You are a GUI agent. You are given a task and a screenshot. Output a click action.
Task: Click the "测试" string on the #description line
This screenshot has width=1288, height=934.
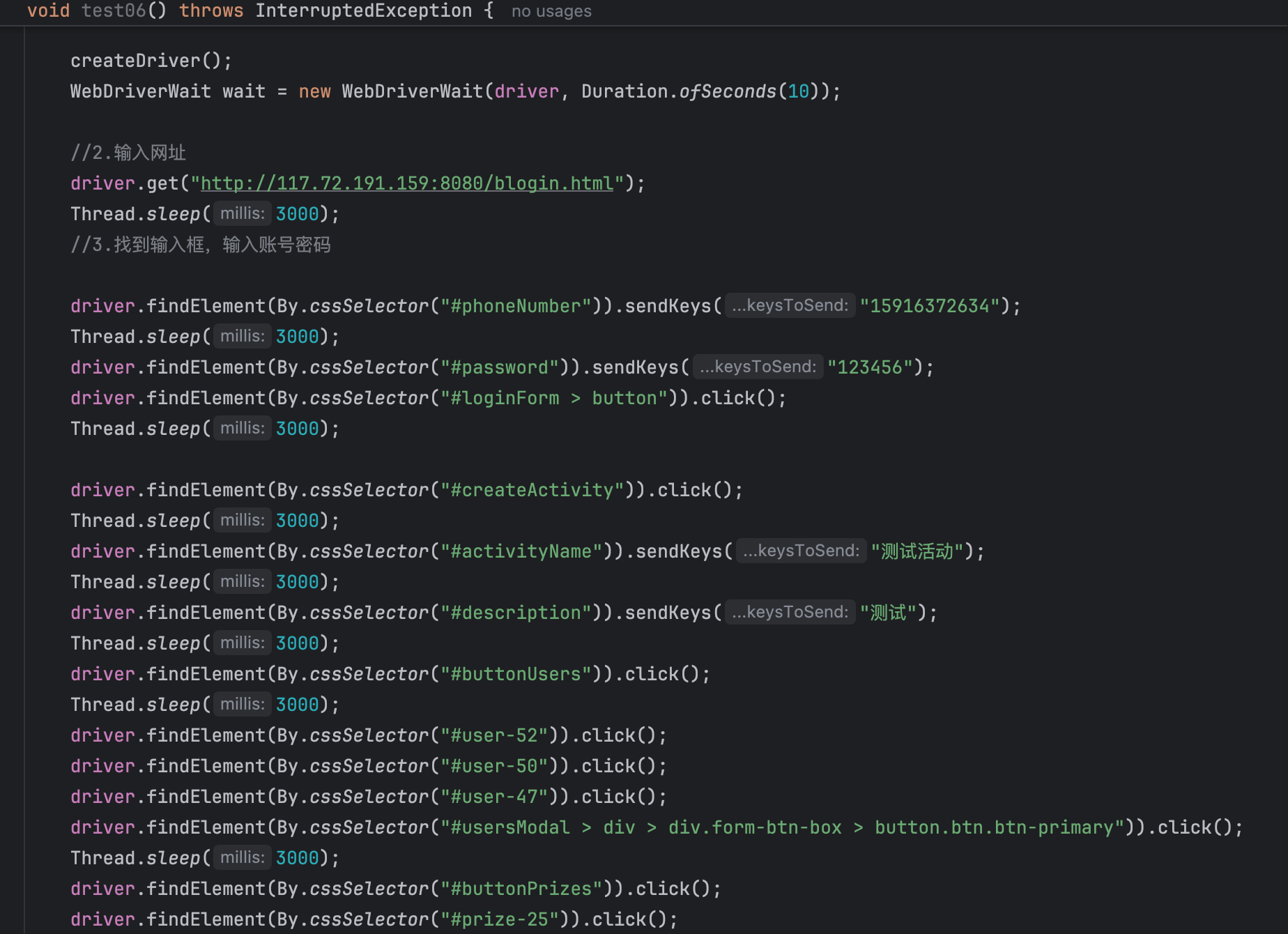coord(888,613)
